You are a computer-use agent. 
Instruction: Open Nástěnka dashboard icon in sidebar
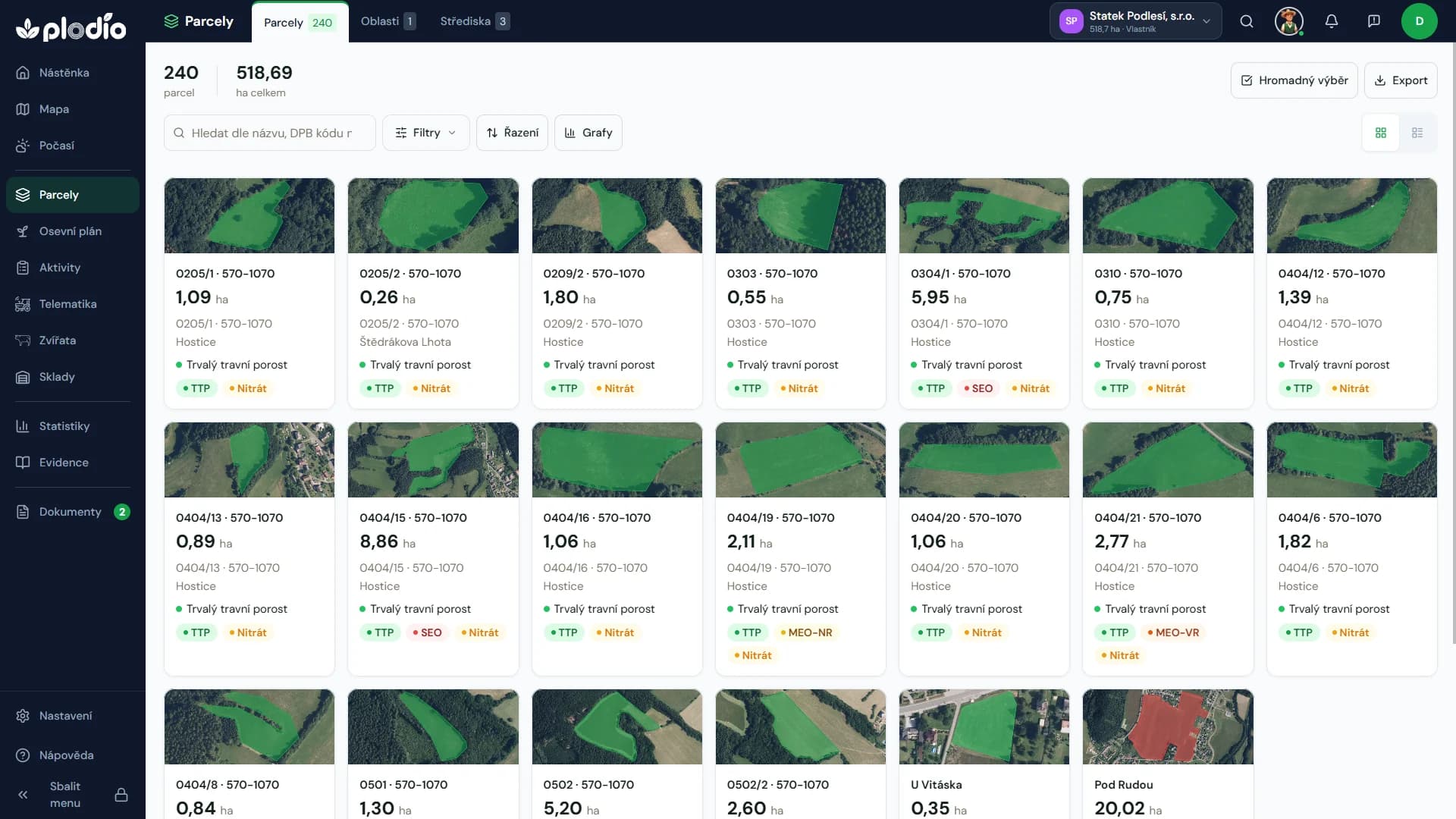coord(23,73)
